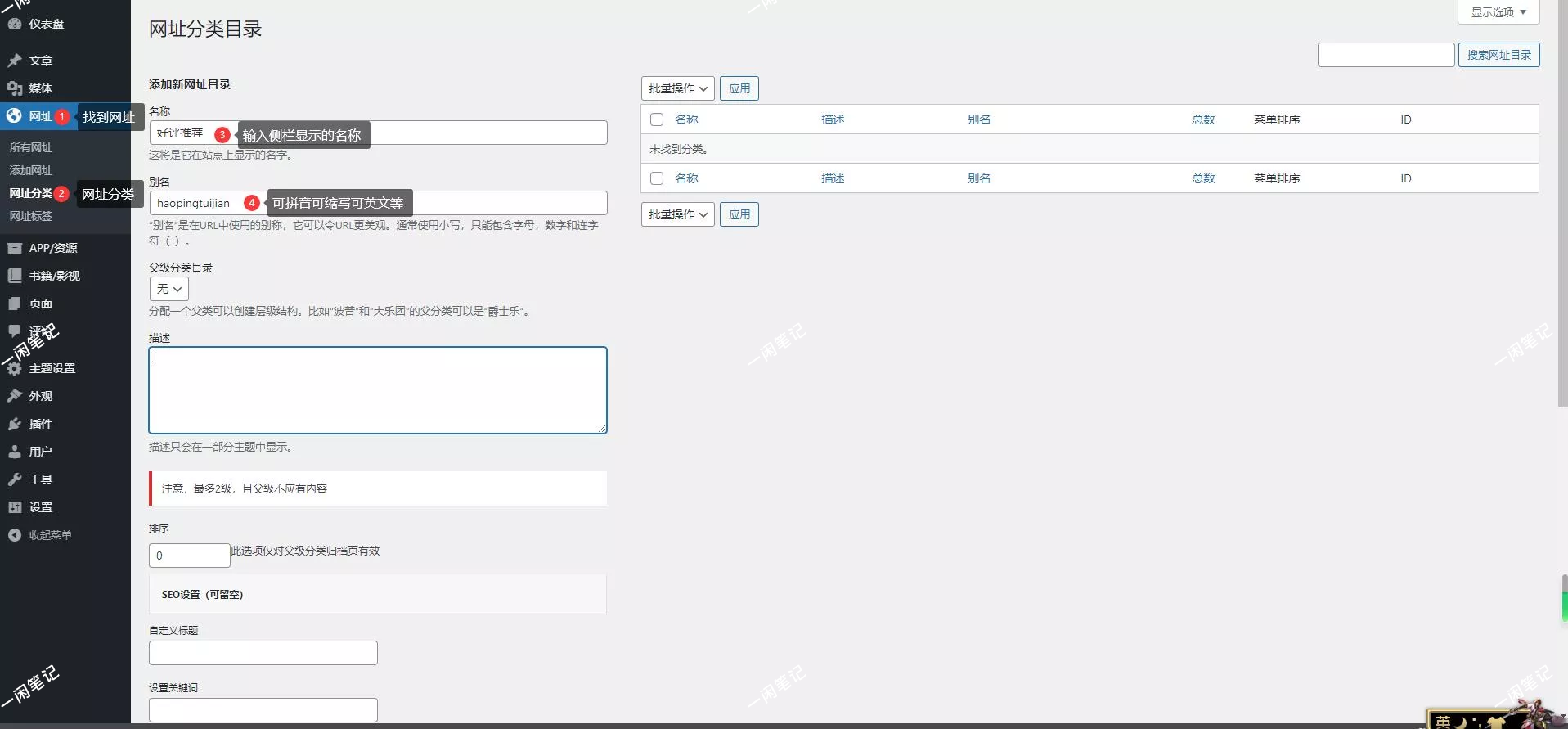Click the top 应用 button
This screenshot has width=1568, height=729.
coord(739,88)
